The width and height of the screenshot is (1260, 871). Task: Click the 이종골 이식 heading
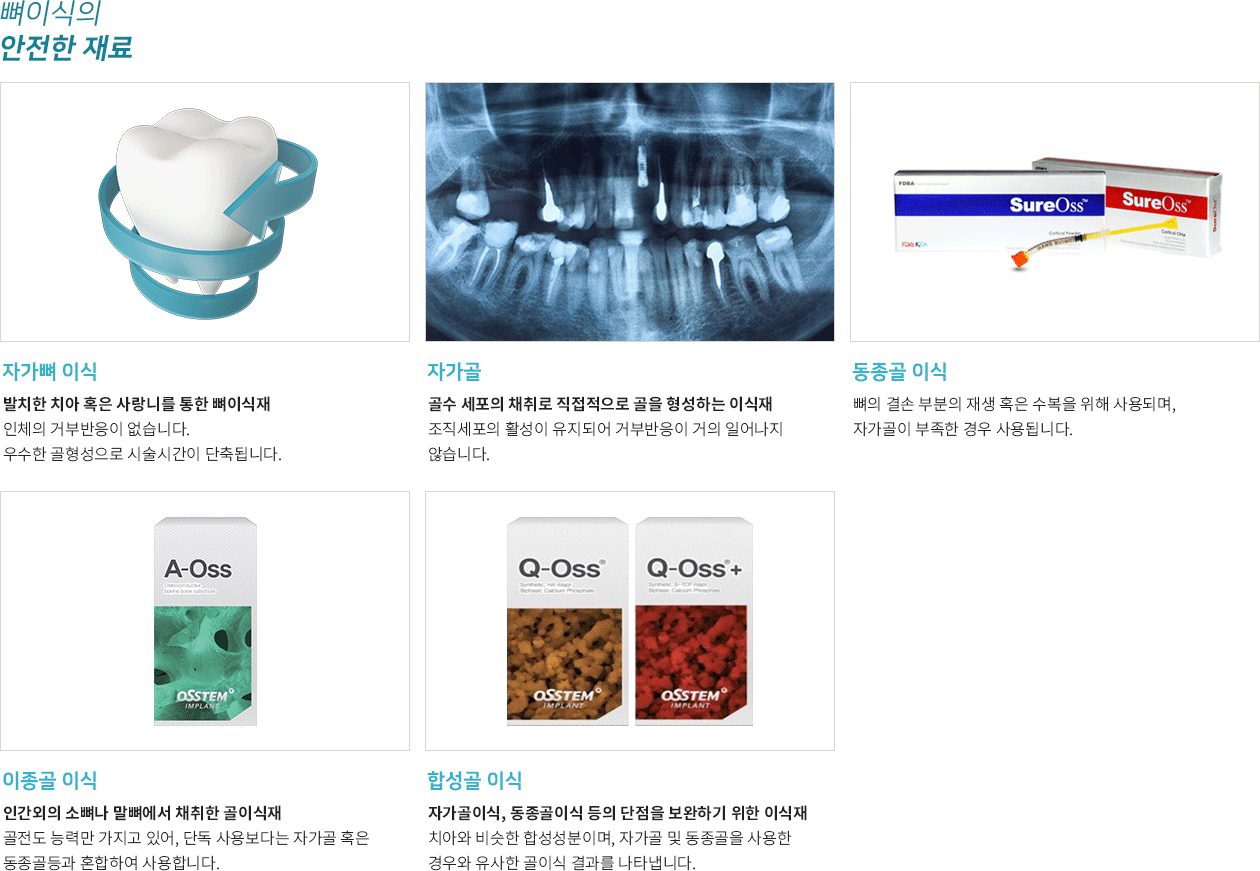tap(50, 780)
